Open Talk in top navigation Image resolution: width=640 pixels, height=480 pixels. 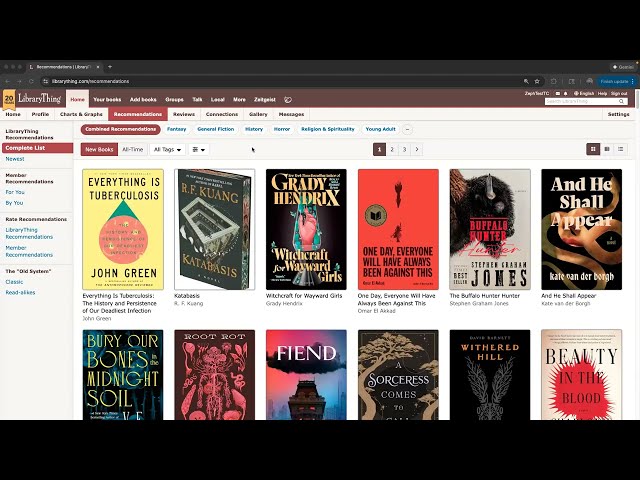[x=197, y=100]
